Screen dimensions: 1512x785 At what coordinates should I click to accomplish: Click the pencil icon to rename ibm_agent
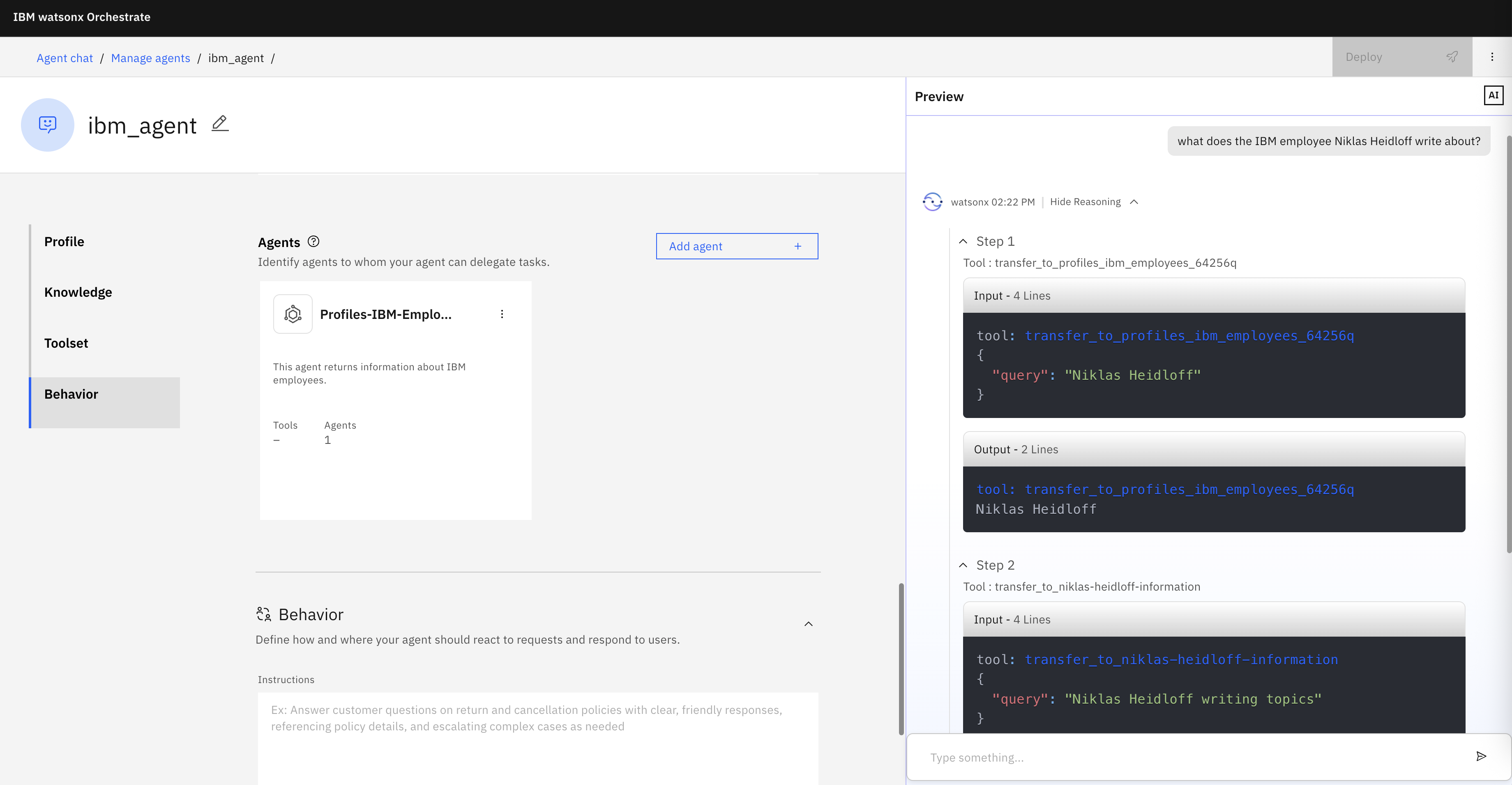coord(219,124)
